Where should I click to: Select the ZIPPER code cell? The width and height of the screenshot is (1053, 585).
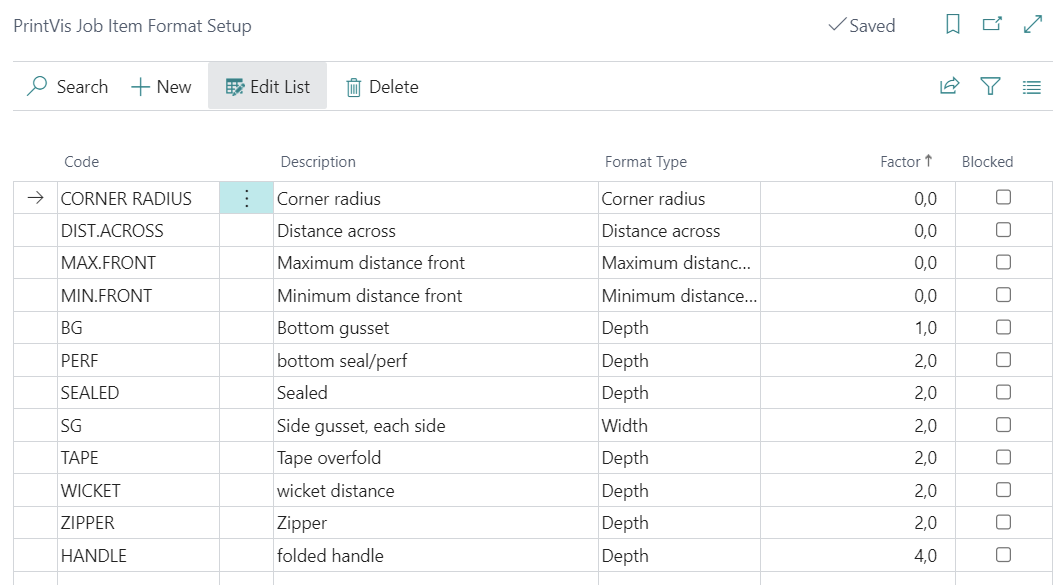pyautogui.click(x=138, y=523)
